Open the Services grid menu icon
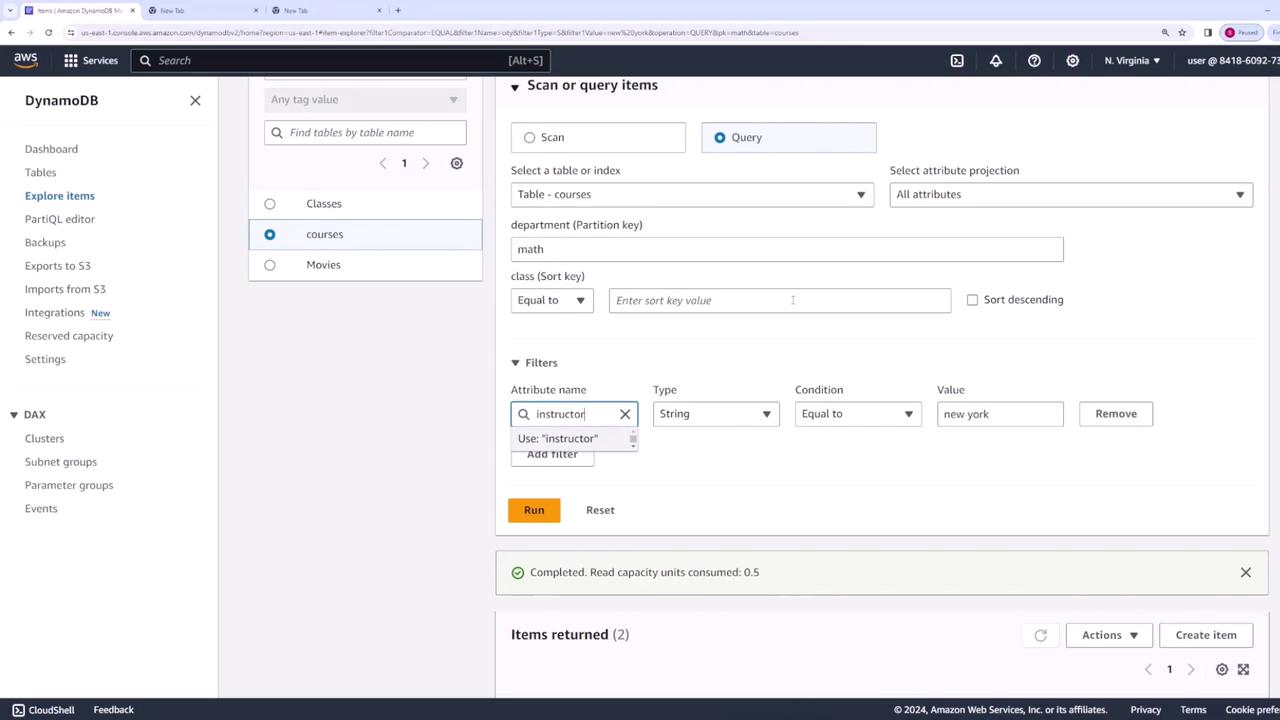 click(71, 61)
